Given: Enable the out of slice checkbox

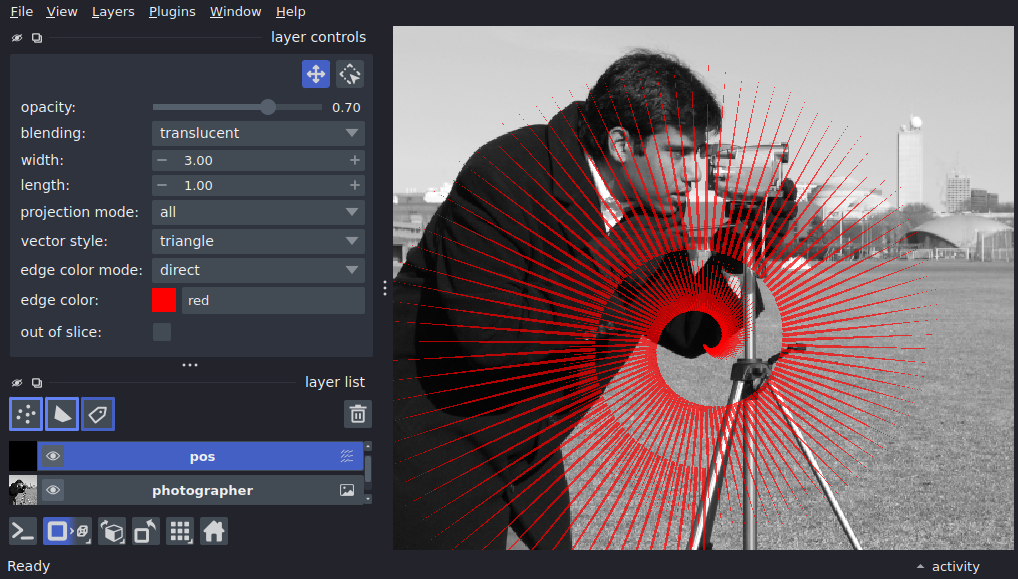Looking at the screenshot, I should (162, 332).
